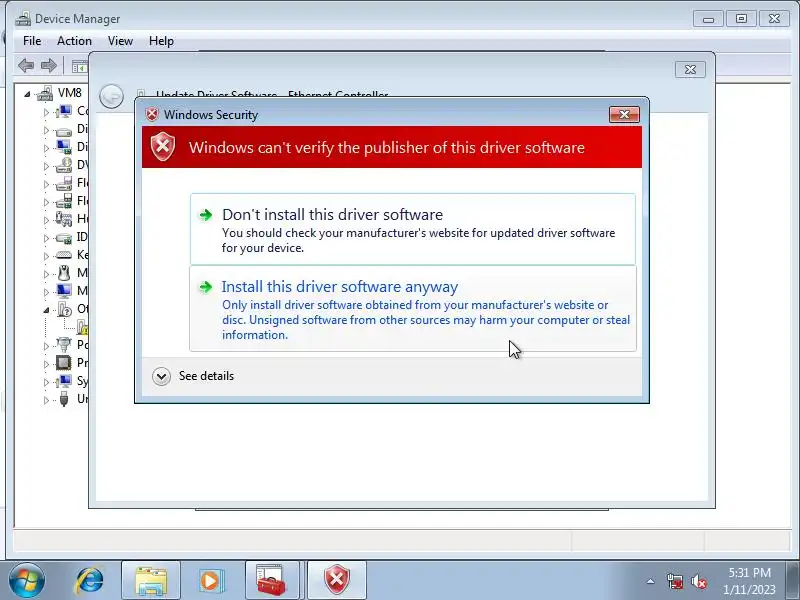Select the Display adapters icon
Screen dimensions: 800x600
click(x=64, y=147)
